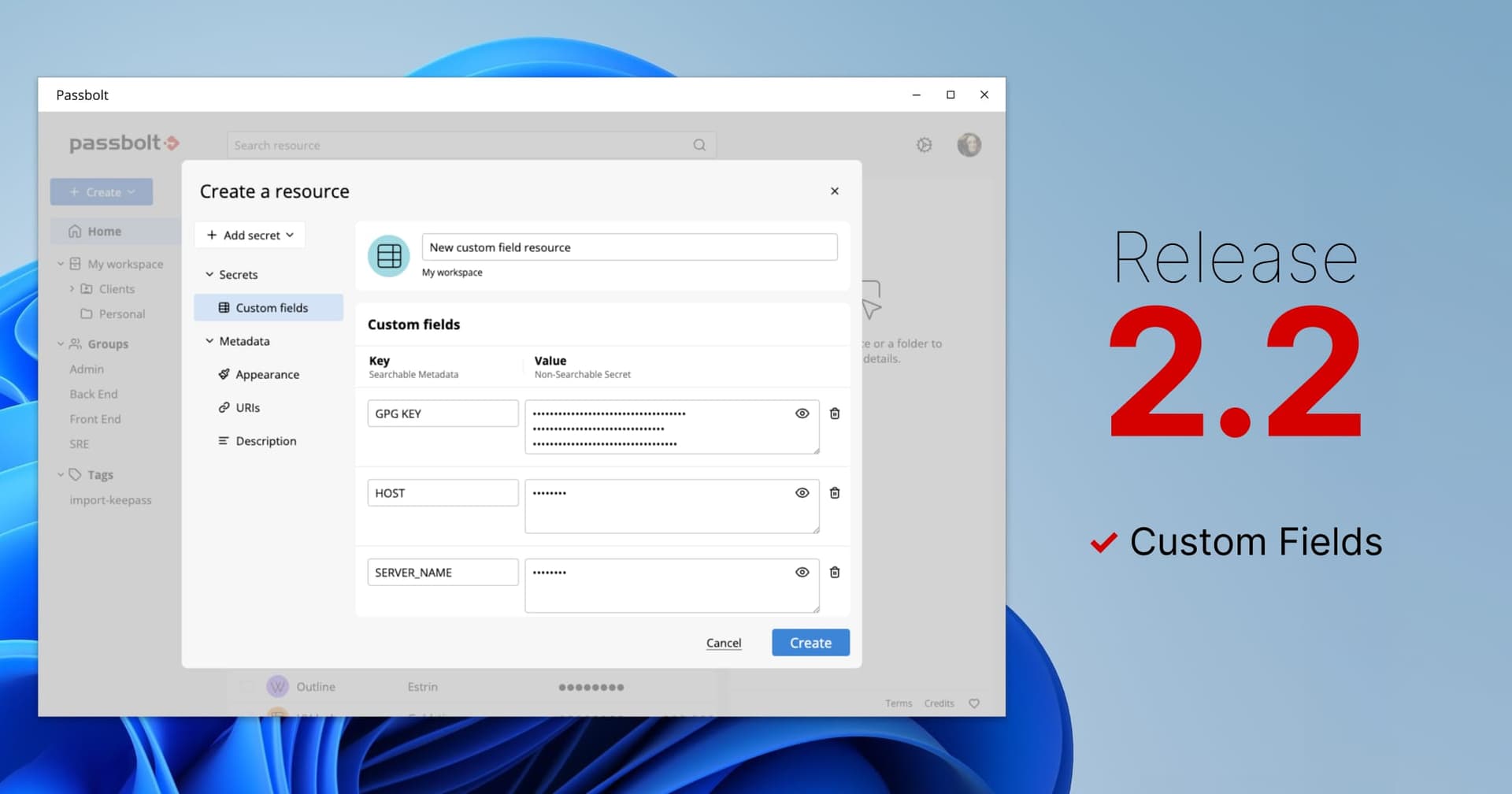The width and height of the screenshot is (1512, 794).
Task: Collapse the My workspace tree
Action: (61, 263)
